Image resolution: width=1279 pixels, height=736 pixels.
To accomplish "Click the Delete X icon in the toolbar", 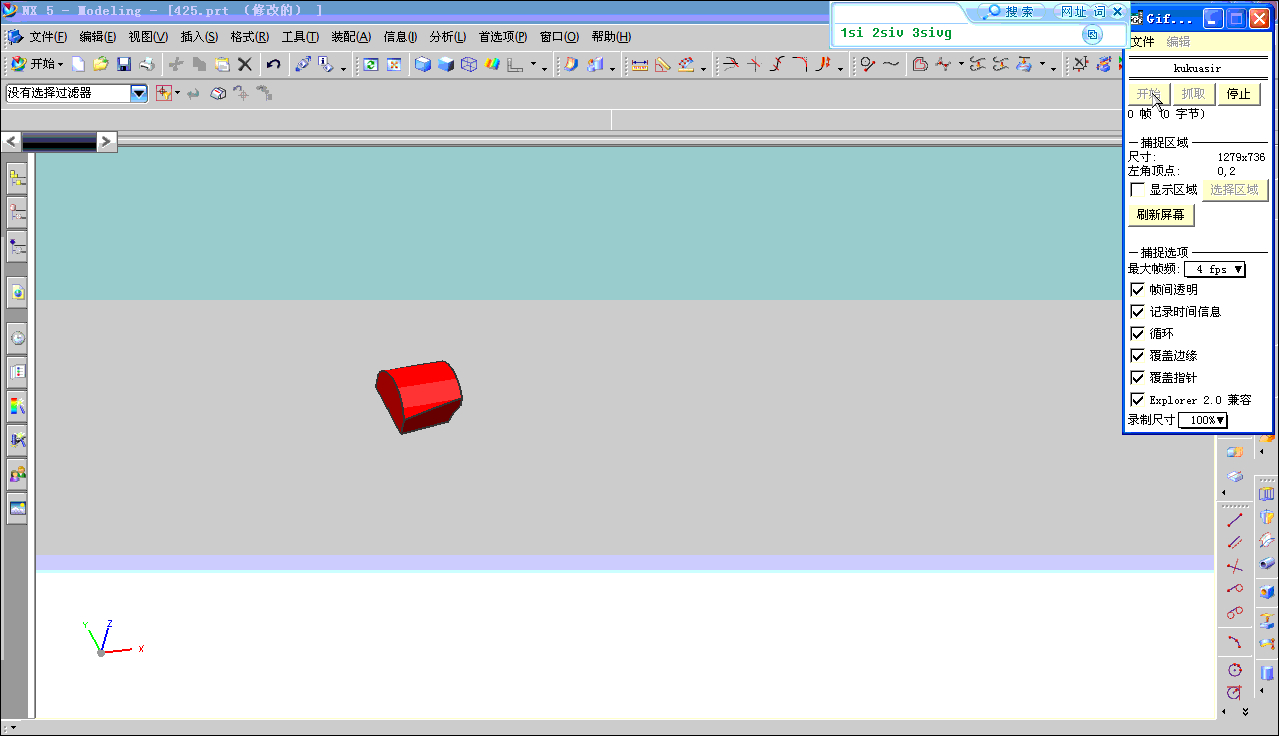I will tap(244, 64).
